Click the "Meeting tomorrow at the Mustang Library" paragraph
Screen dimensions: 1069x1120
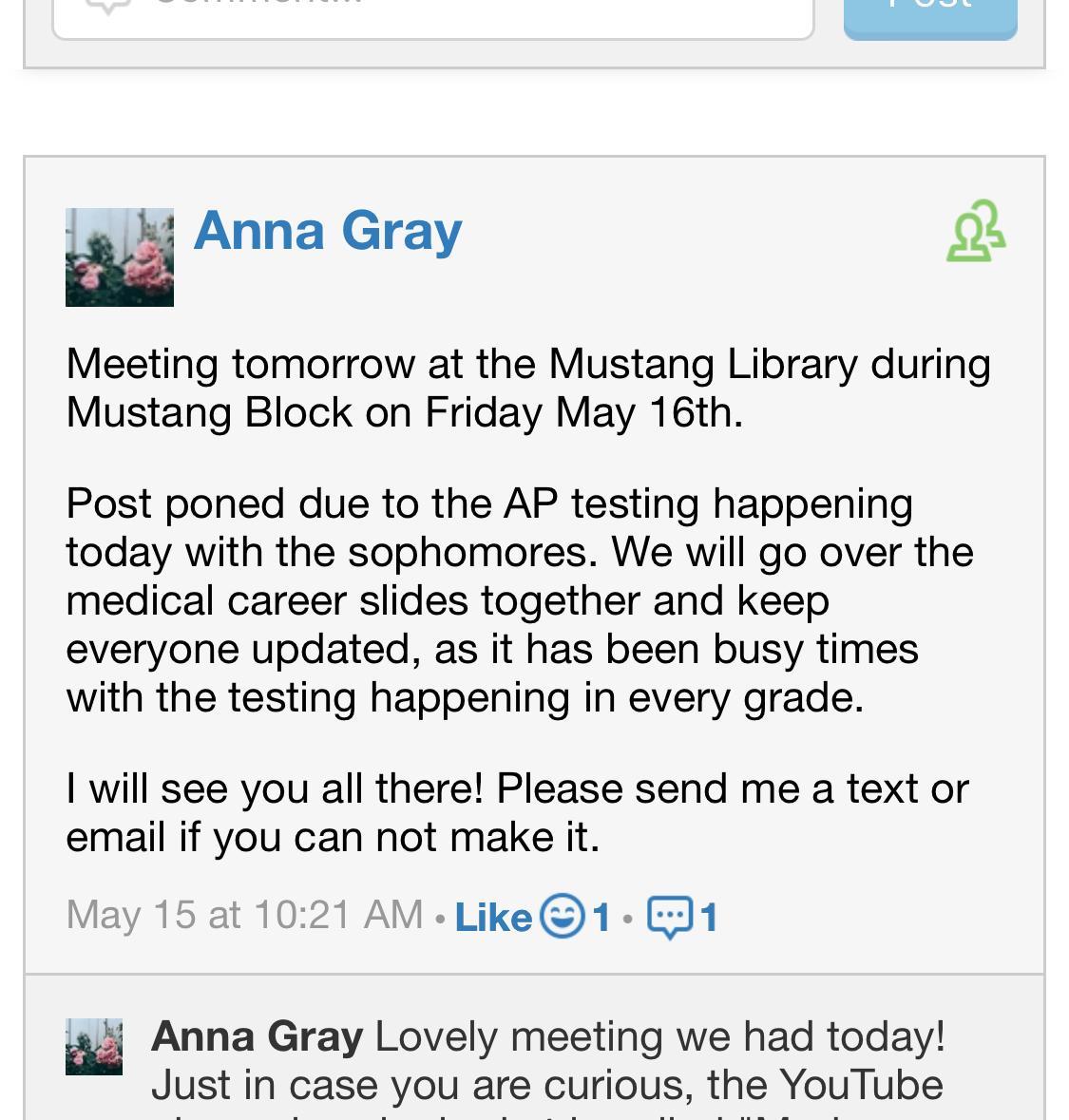527,365
